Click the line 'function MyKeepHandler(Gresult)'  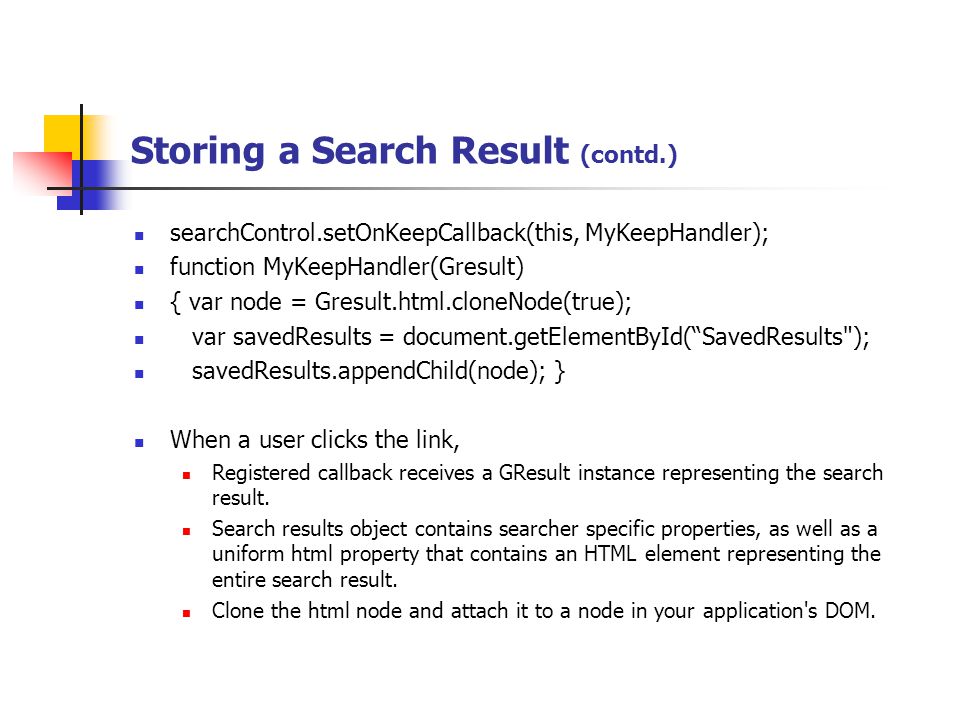tap(347, 267)
